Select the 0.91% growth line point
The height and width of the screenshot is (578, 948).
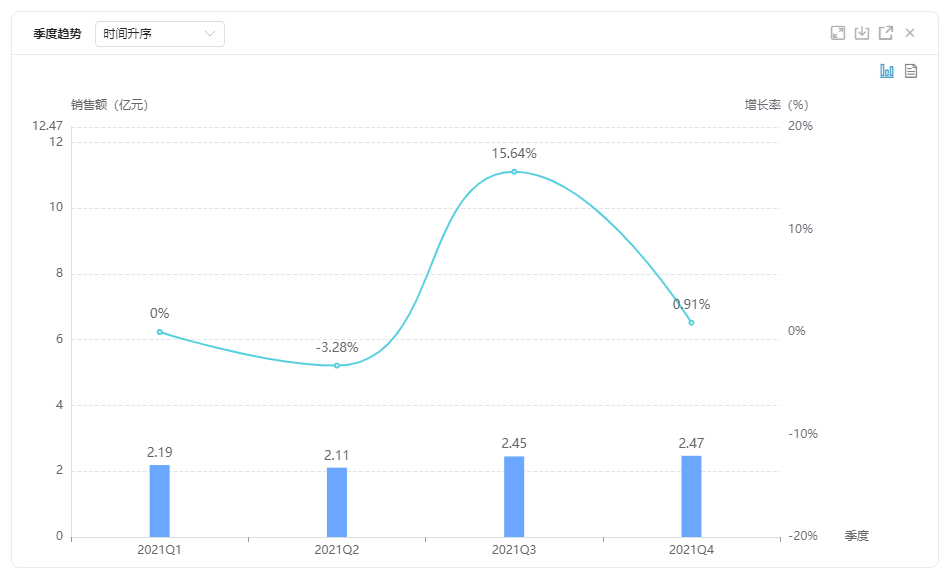click(x=691, y=322)
